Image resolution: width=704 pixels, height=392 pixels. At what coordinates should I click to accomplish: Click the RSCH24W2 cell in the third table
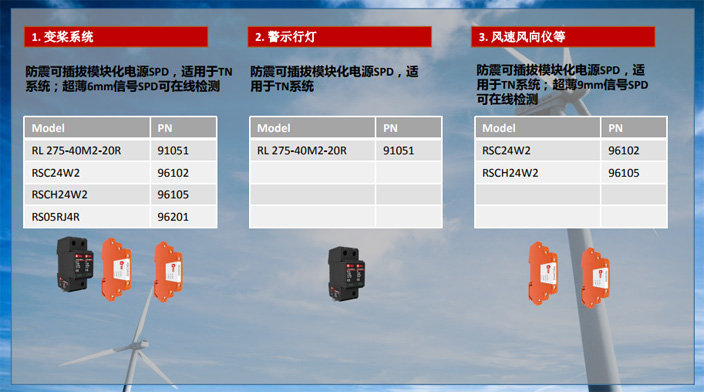tap(538, 173)
